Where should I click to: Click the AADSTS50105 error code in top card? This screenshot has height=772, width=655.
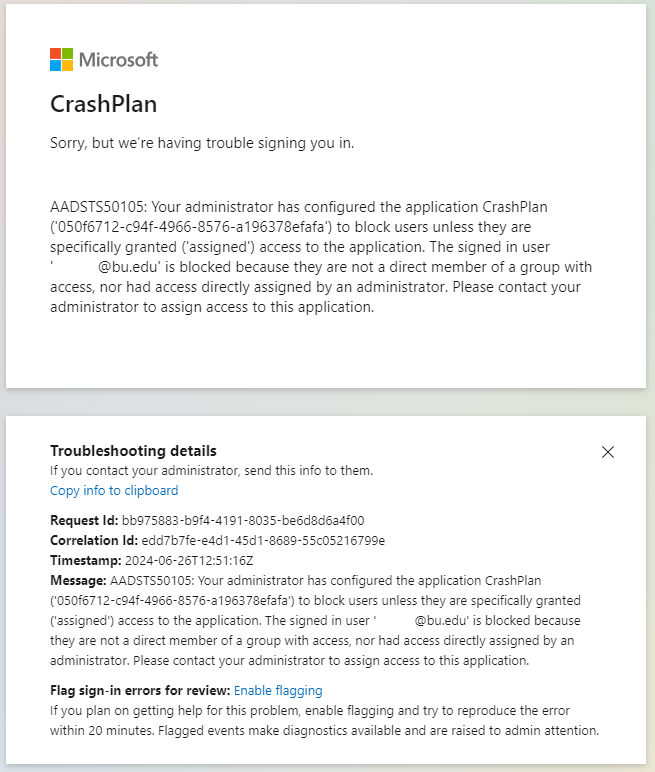98,207
